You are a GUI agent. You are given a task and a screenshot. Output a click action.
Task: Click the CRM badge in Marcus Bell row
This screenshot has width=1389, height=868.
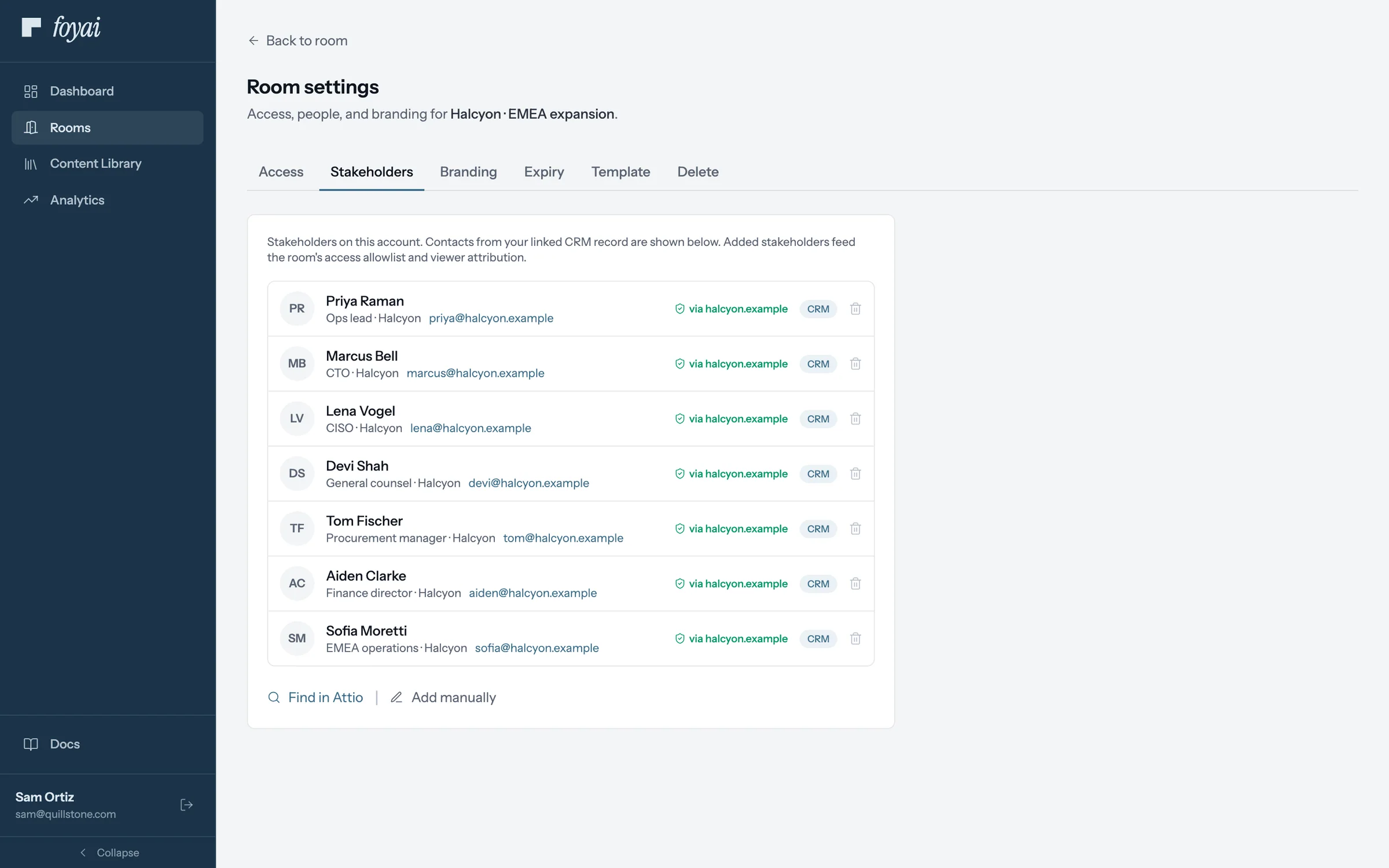point(818,364)
